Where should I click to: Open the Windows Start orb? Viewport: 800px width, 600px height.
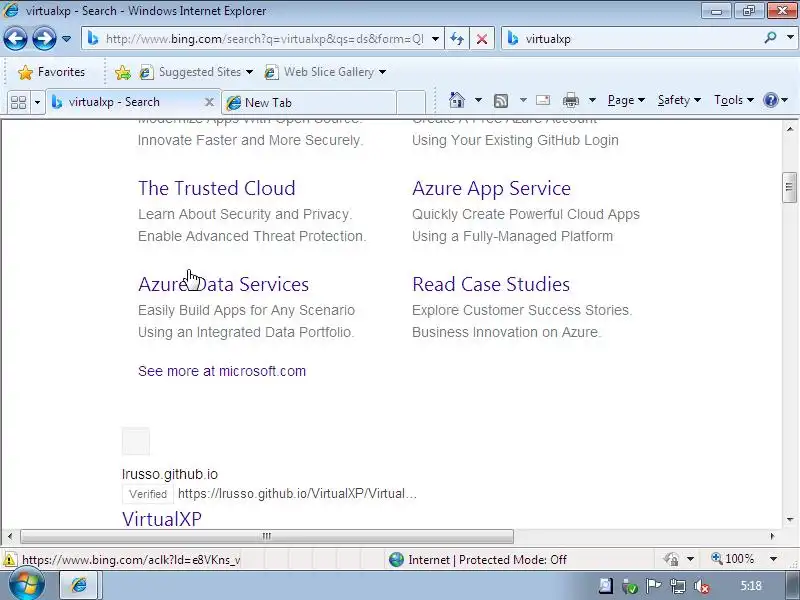tap(27, 585)
